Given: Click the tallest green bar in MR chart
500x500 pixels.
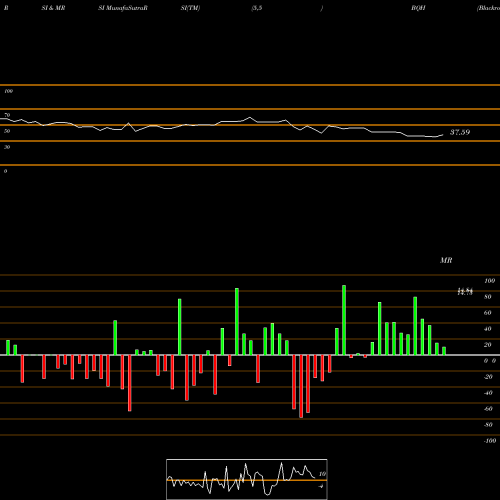Looking at the screenshot, I should coord(344,320).
